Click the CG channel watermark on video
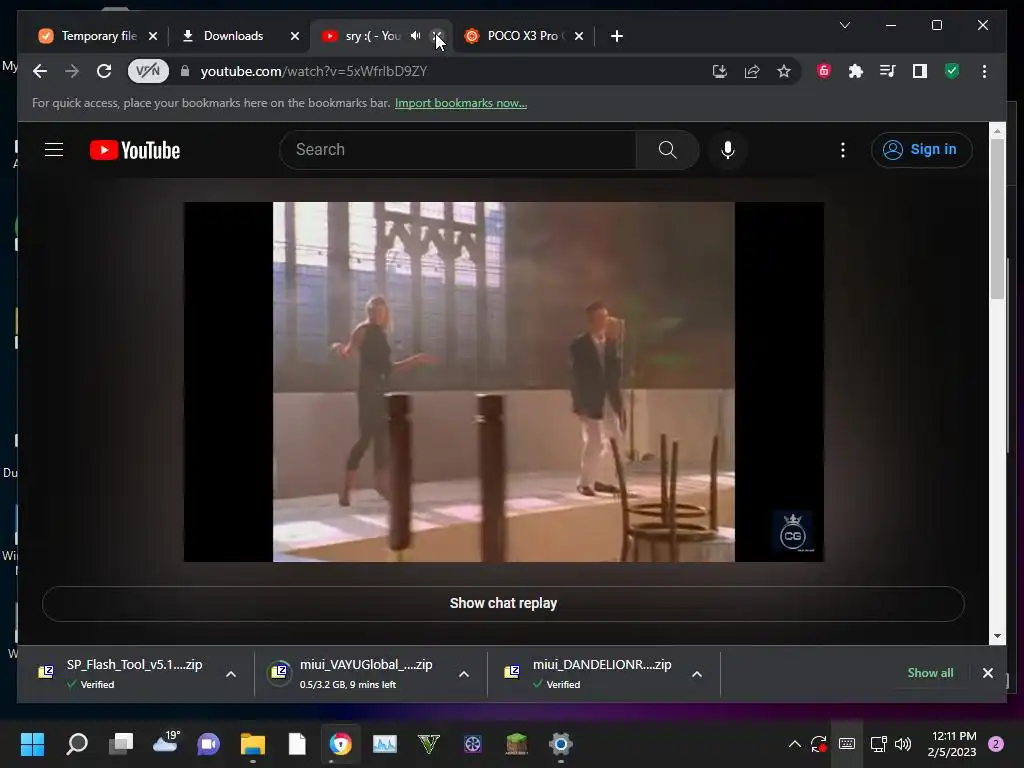 click(x=793, y=532)
